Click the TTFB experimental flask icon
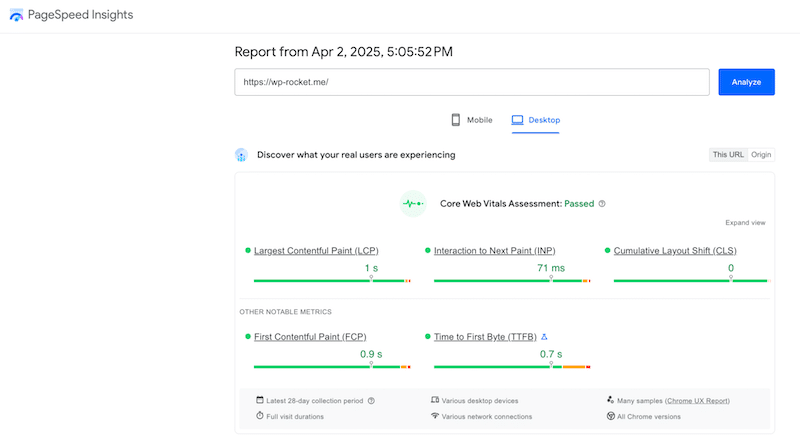 [x=544, y=337]
